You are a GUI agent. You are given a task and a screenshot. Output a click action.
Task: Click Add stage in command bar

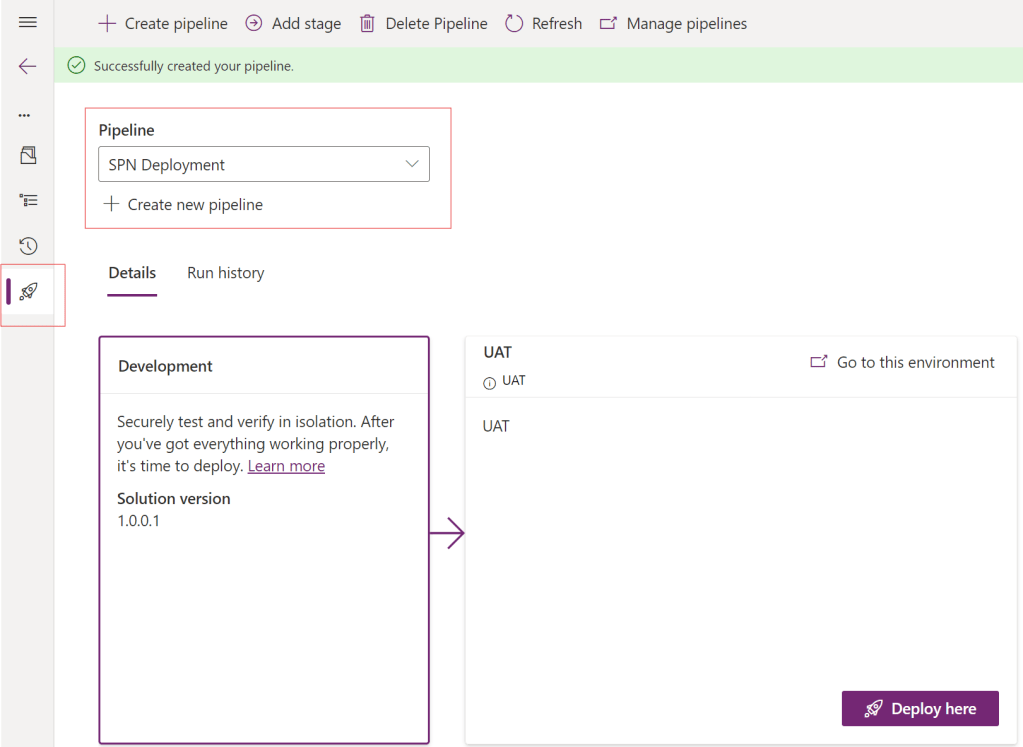(293, 23)
